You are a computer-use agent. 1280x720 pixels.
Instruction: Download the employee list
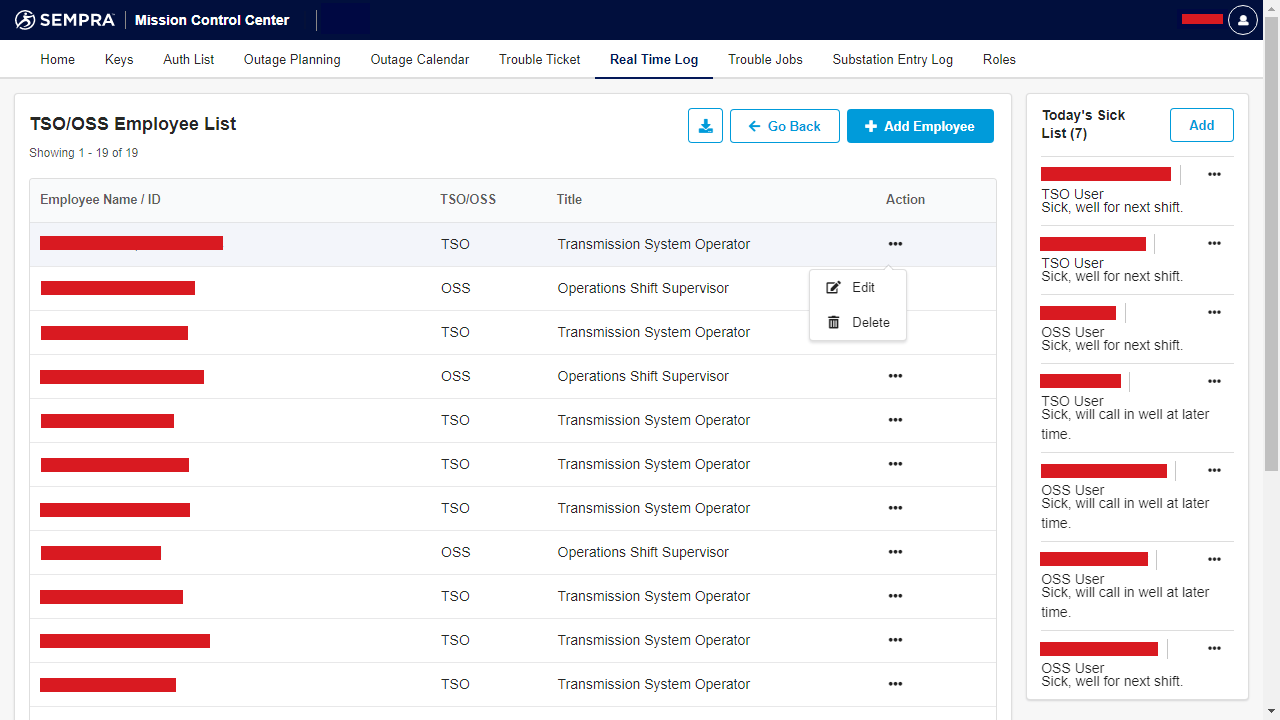click(705, 126)
